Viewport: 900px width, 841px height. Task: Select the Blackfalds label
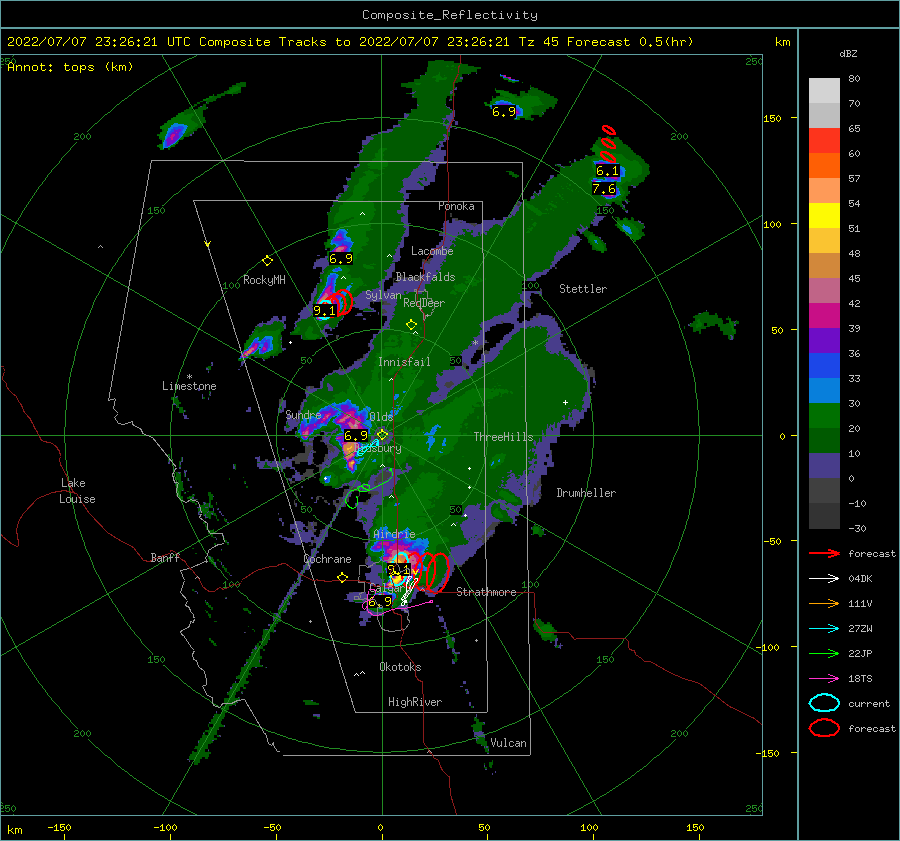click(425, 277)
